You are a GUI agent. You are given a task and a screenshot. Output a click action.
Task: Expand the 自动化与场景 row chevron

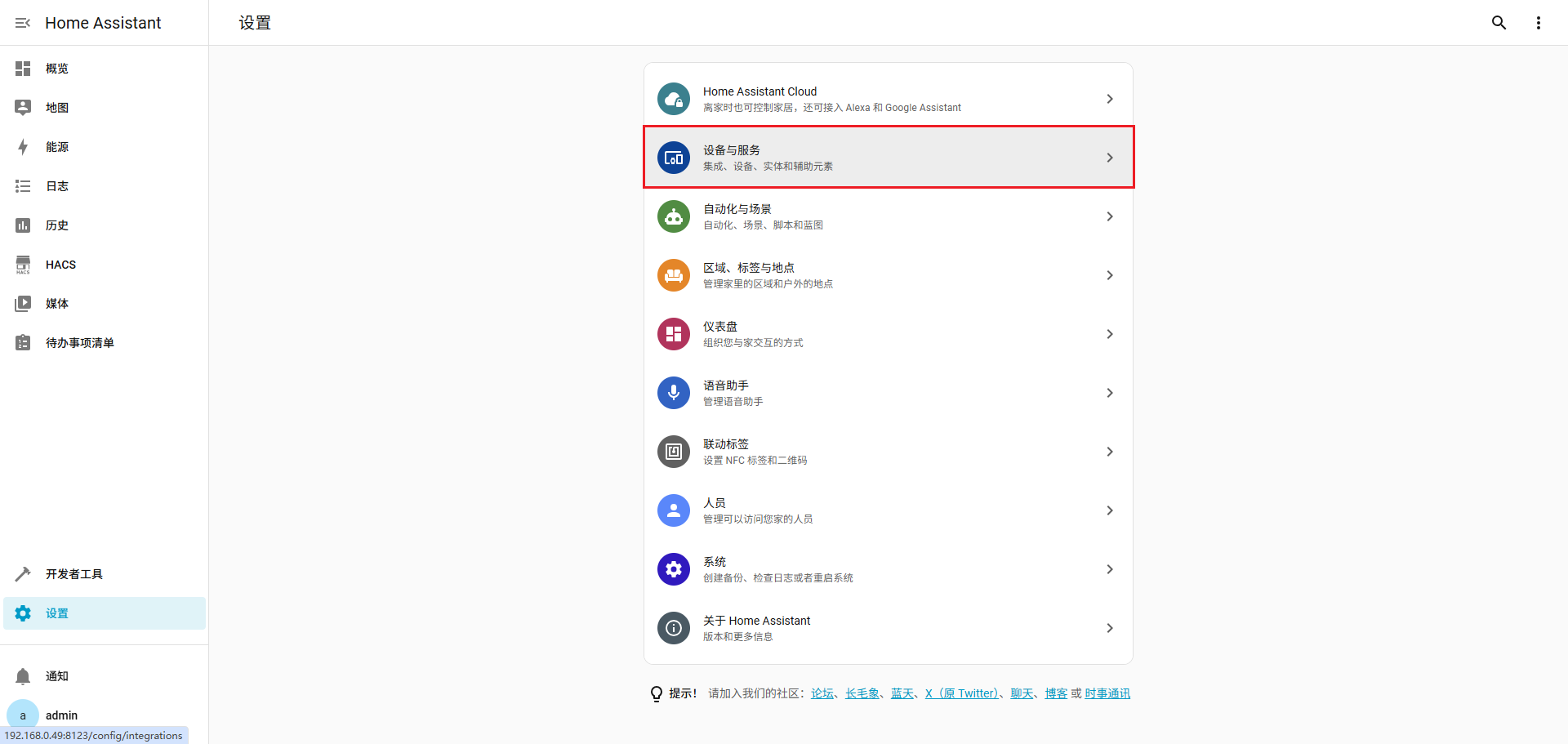pyautogui.click(x=1109, y=216)
